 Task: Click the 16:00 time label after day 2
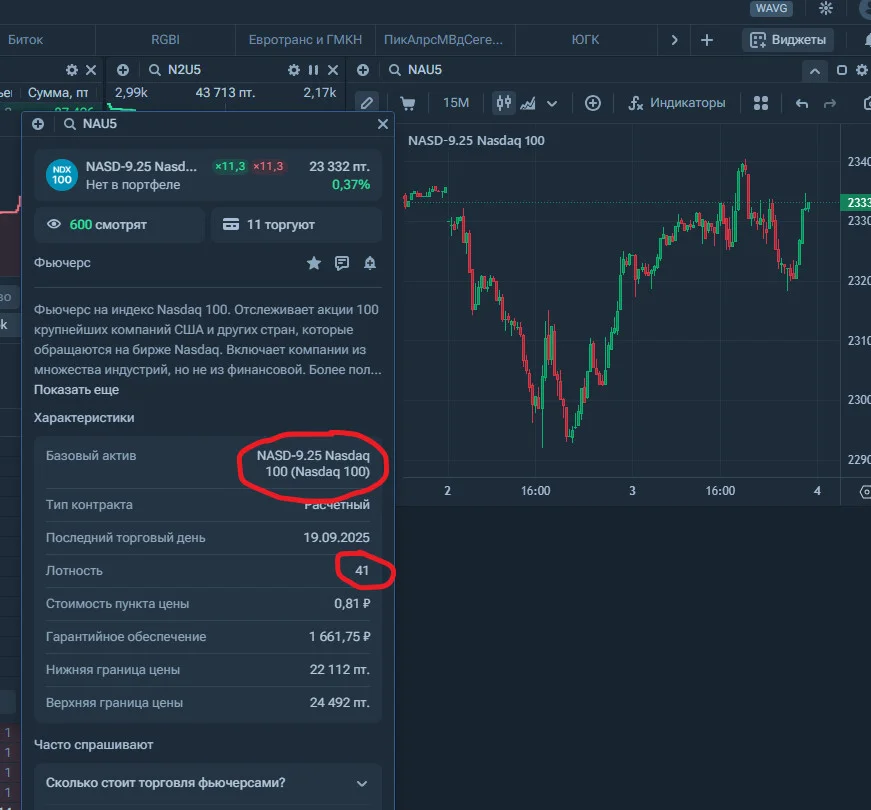pyautogui.click(x=535, y=491)
